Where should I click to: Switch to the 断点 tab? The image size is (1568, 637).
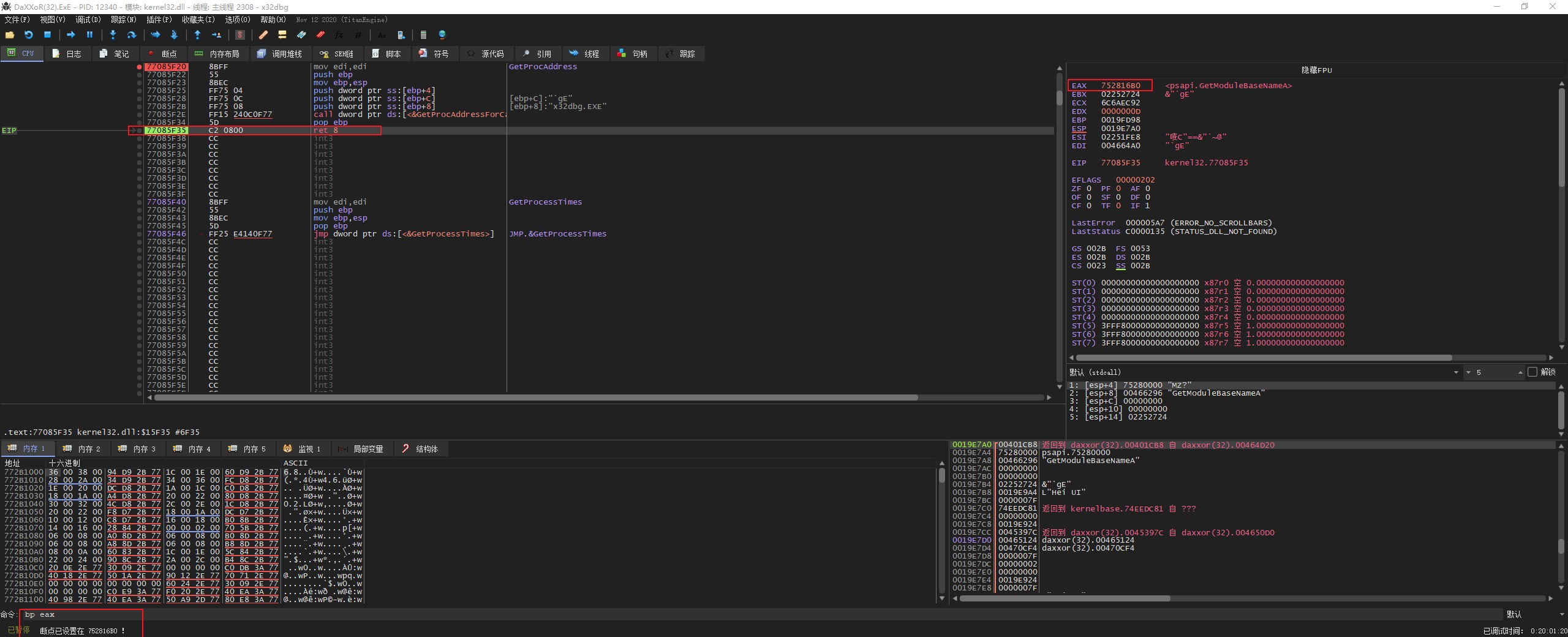[x=163, y=54]
